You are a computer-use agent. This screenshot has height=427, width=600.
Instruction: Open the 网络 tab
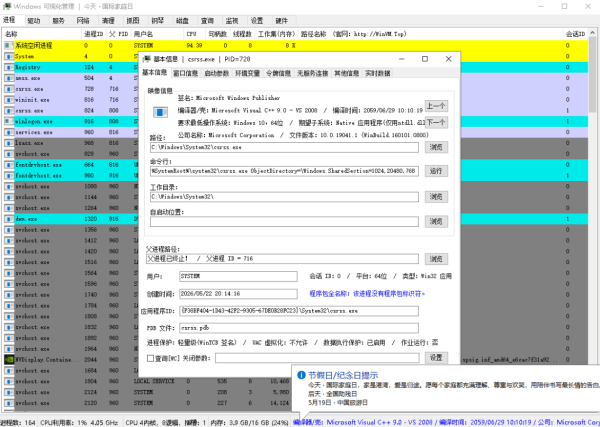click(83, 21)
